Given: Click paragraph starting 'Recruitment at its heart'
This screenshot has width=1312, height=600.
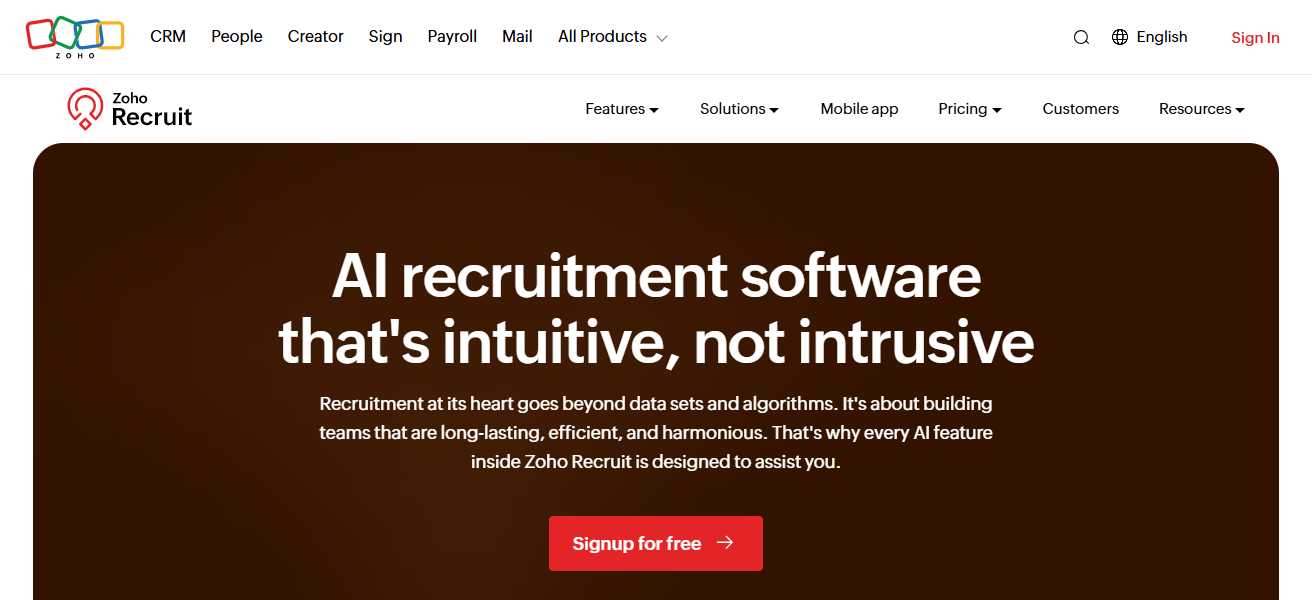Looking at the screenshot, I should click(x=656, y=433).
